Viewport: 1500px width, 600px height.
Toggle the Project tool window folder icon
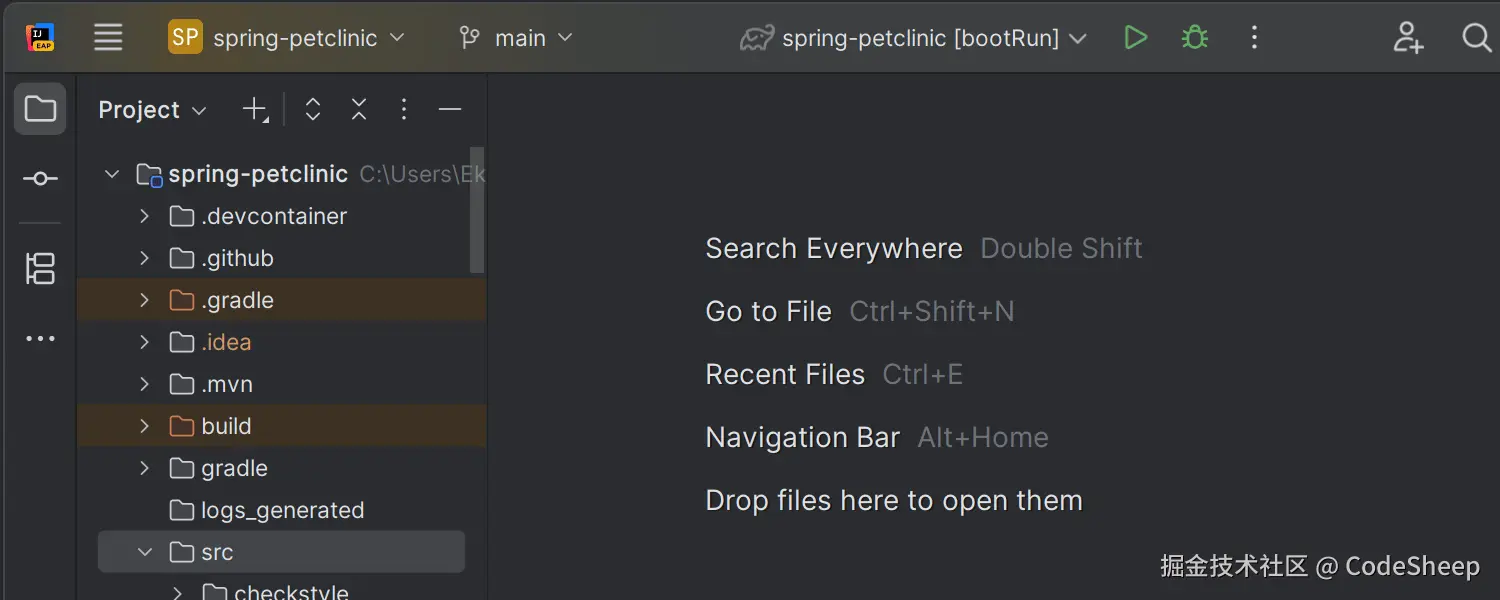[40, 108]
